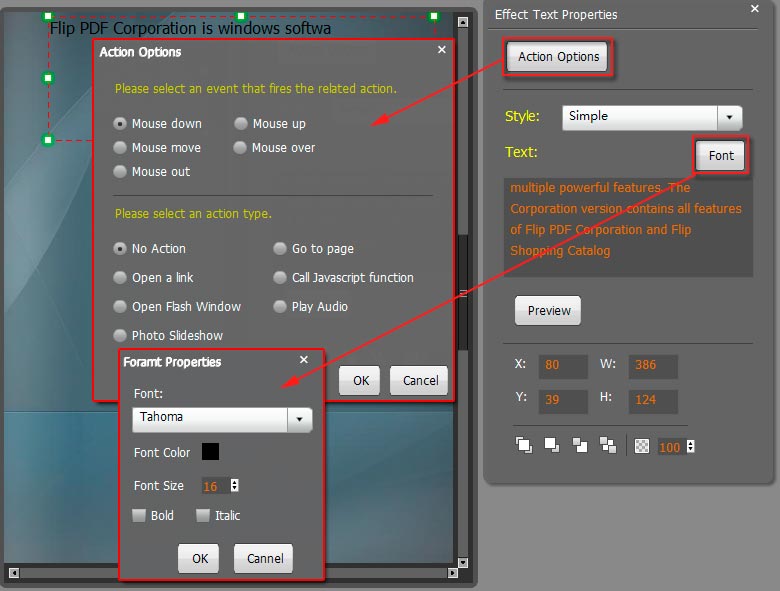Viewport: 780px width, 591px height.
Task: Click the X position input field
Action: [563, 366]
